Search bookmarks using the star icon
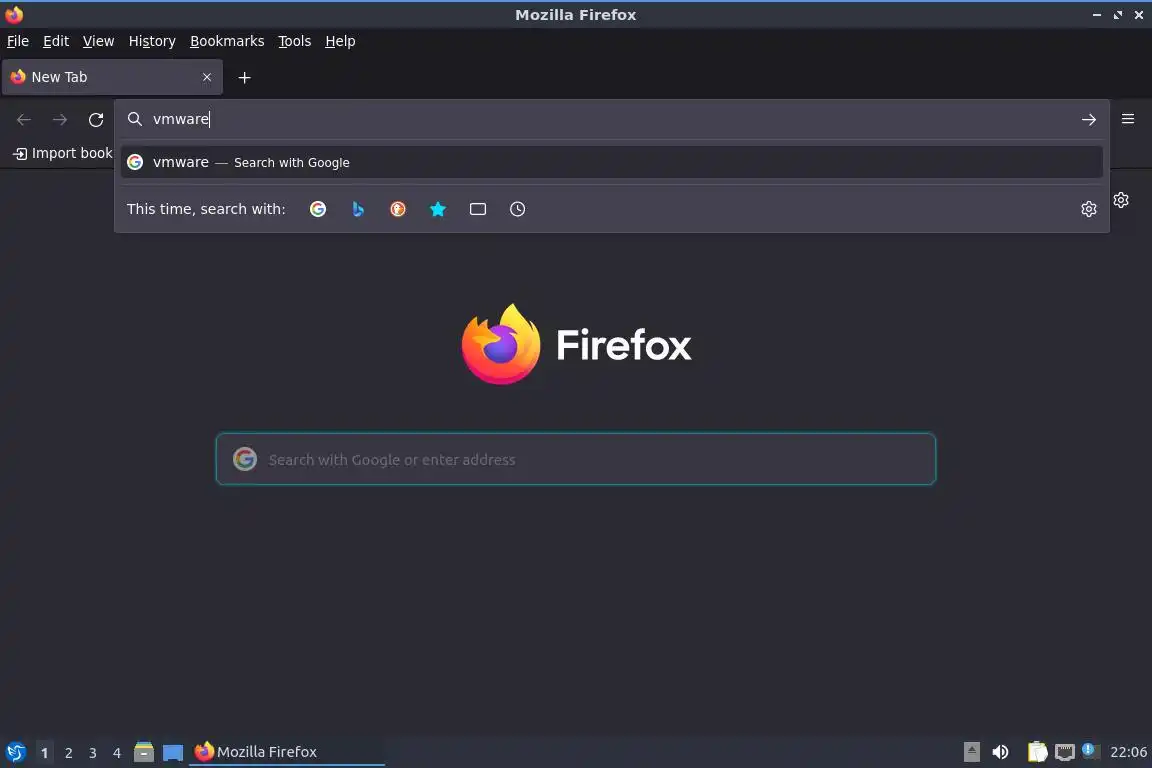 click(438, 209)
